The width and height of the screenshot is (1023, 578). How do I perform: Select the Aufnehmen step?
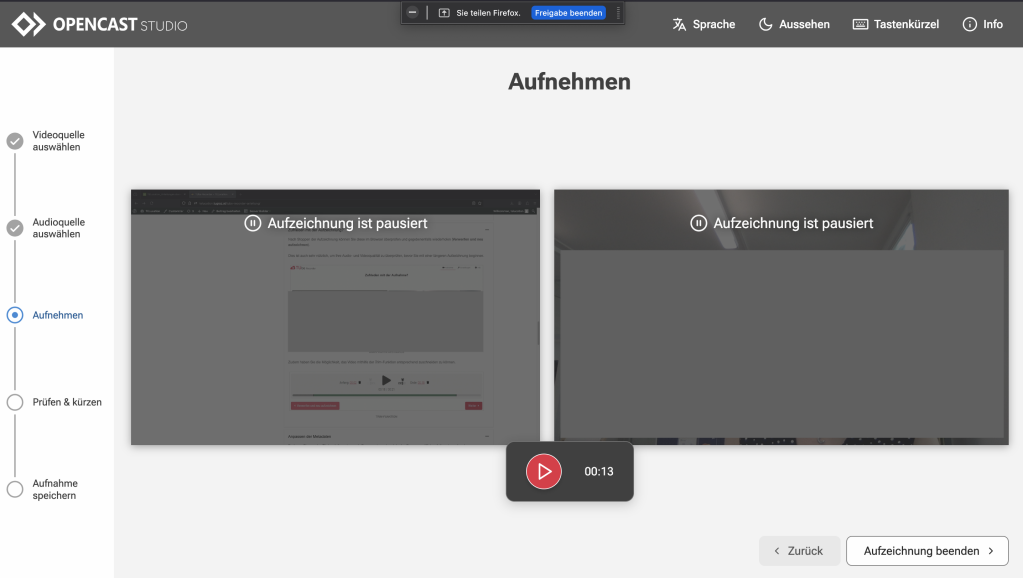click(45, 315)
